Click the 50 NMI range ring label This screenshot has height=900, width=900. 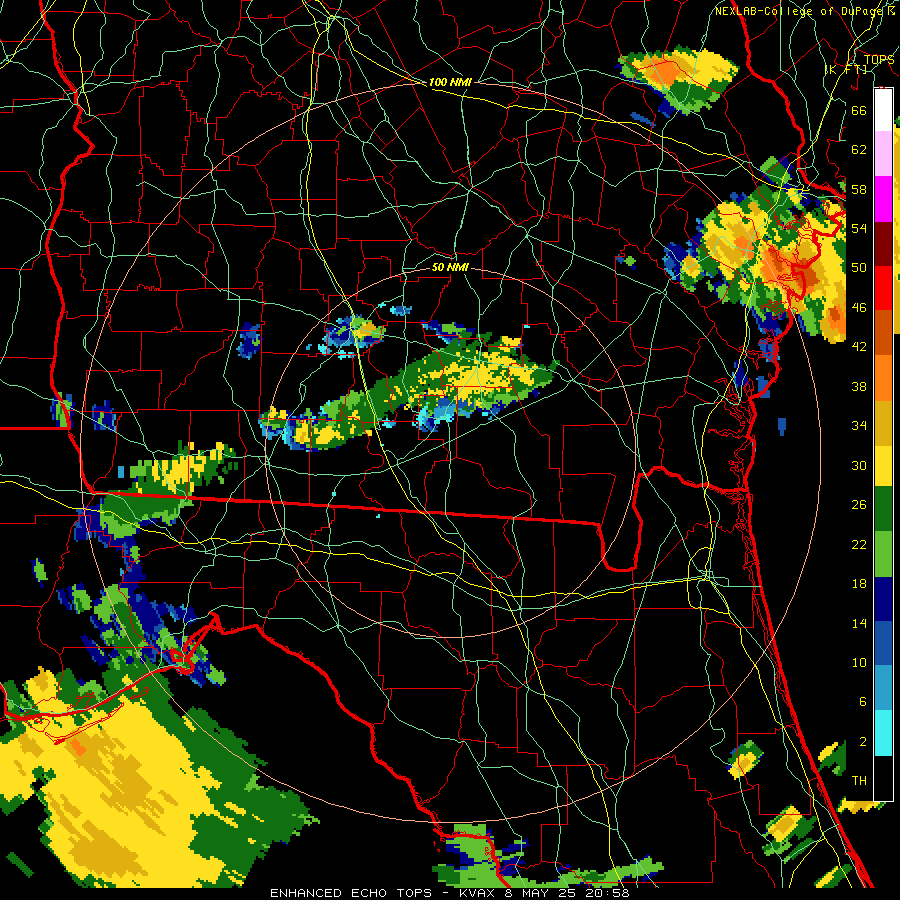[450, 267]
